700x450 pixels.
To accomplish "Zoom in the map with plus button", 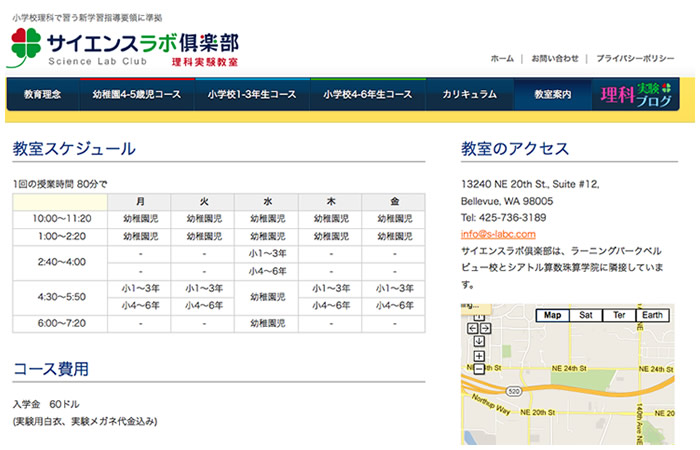I will [479, 355].
